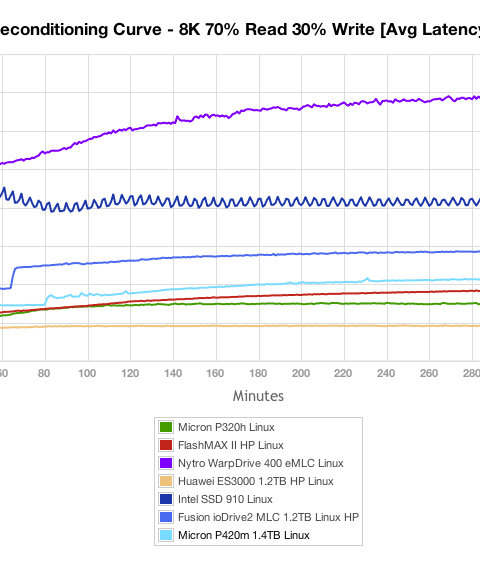Click the x-axis tick label 180

[258, 373]
